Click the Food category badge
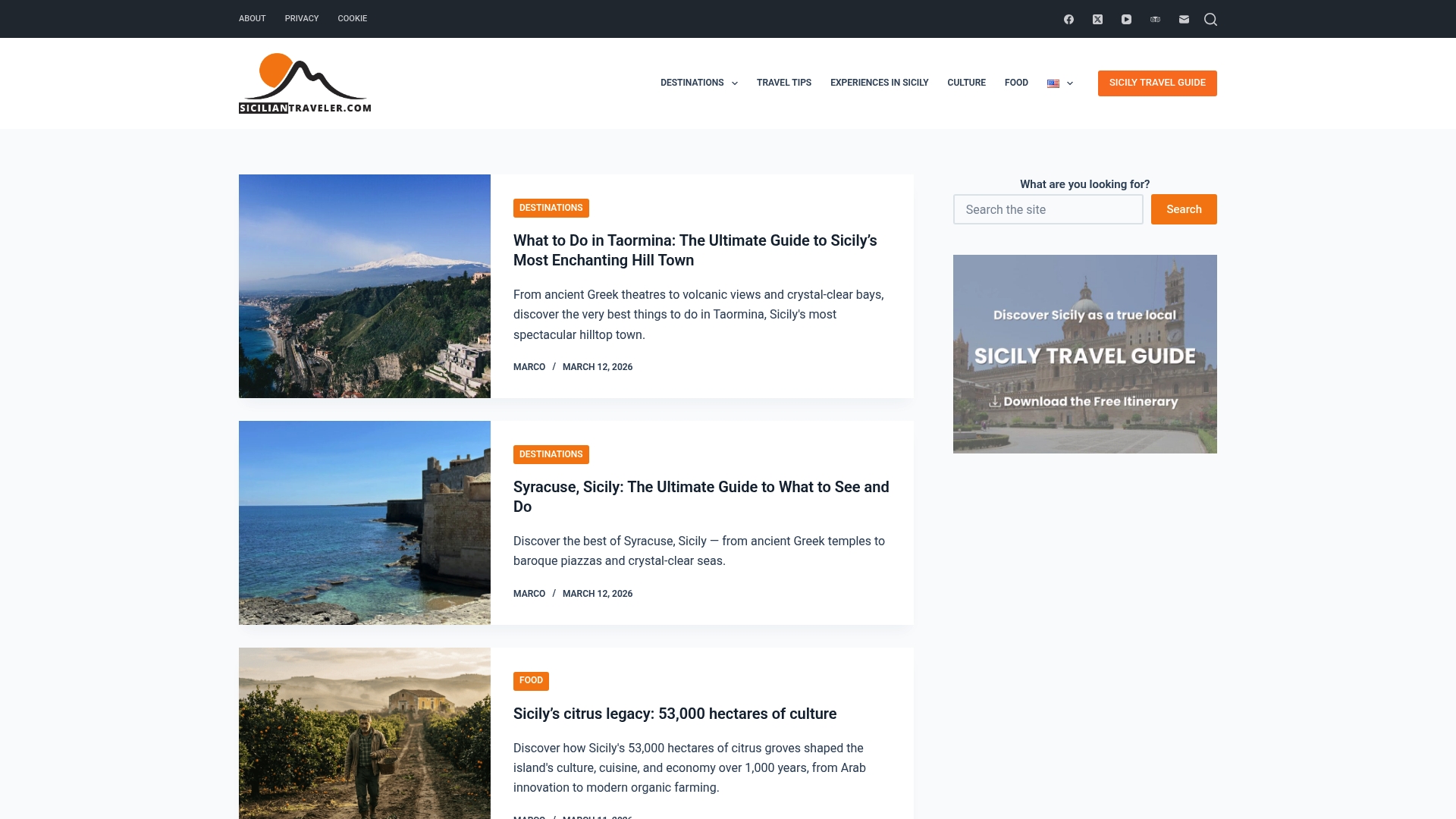Viewport: 1456px width, 819px height. 531,681
